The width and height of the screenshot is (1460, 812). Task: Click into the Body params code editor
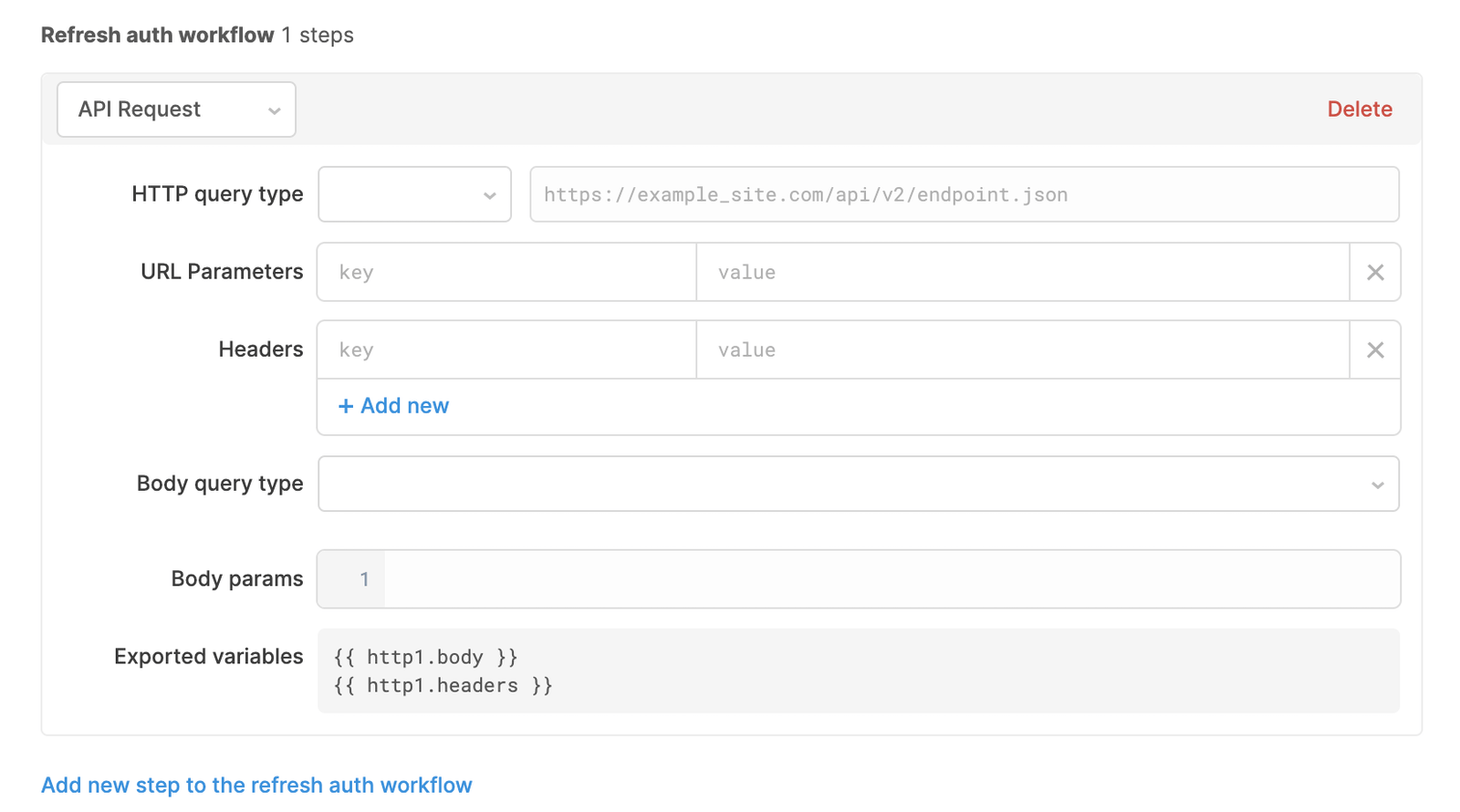tap(892, 579)
